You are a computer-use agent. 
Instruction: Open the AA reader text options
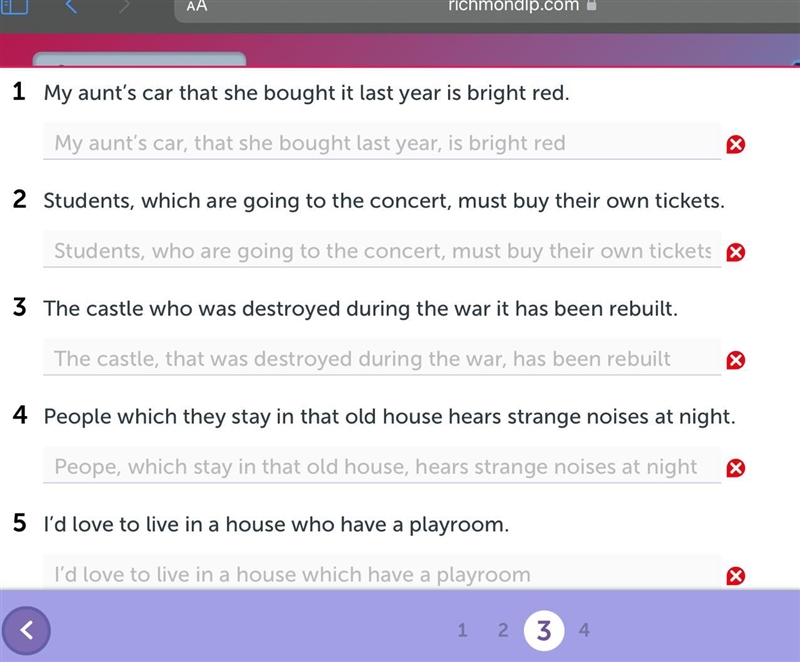(197, 6)
